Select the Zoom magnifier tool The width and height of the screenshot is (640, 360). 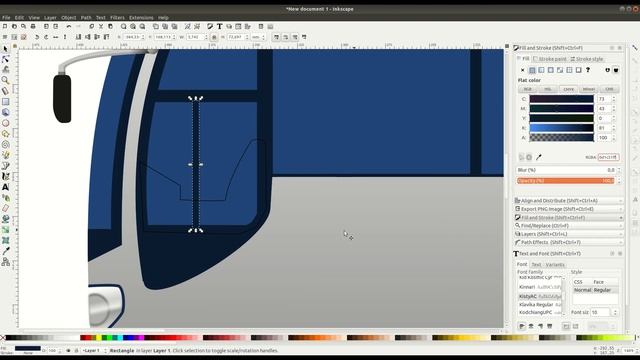pyautogui.click(x=5, y=80)
